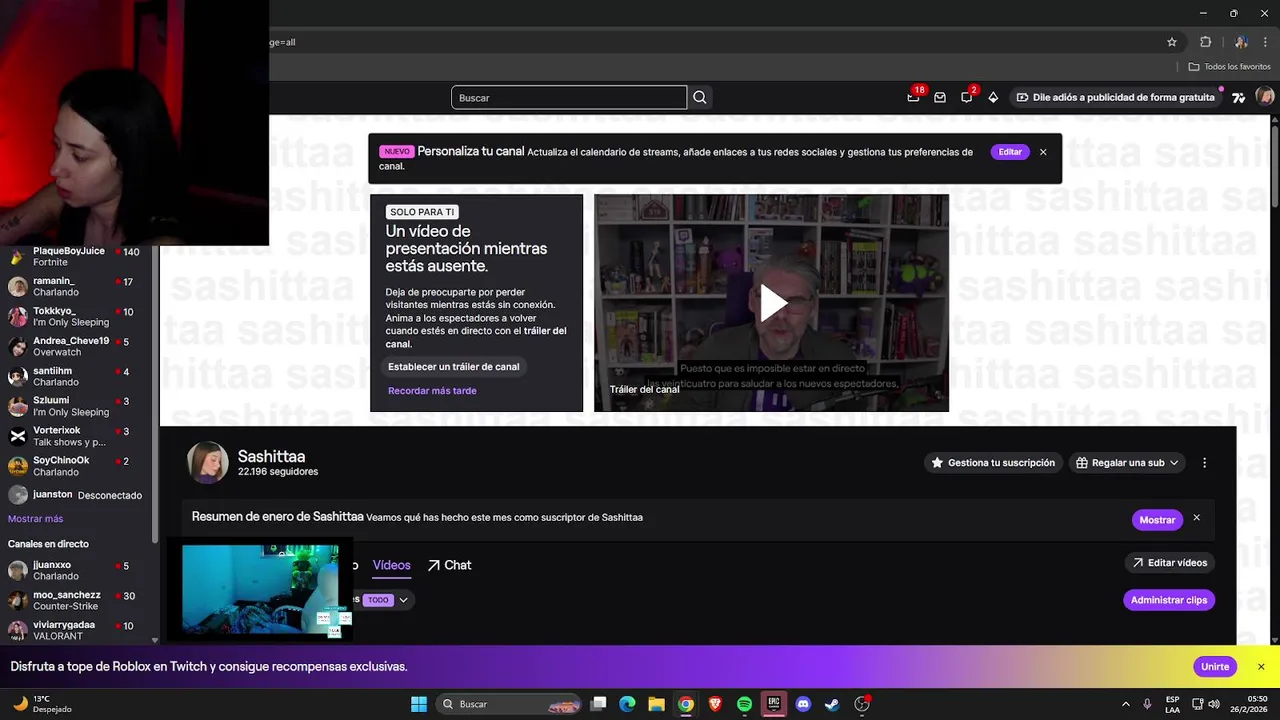The image size is (1280, 720).
Task: Switch to Google Chrome in the taskbar
Action: (x=686, y=704)
